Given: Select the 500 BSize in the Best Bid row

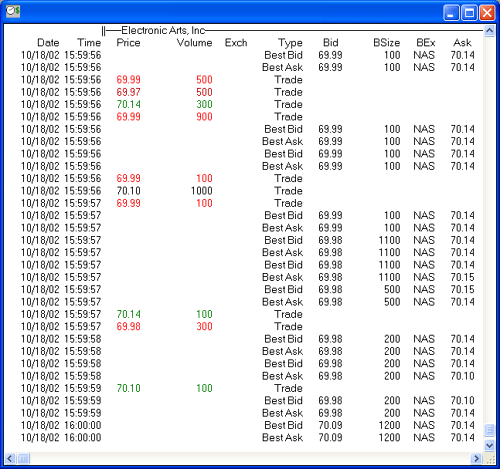Looking at the screenshot, I should [392, 289].
